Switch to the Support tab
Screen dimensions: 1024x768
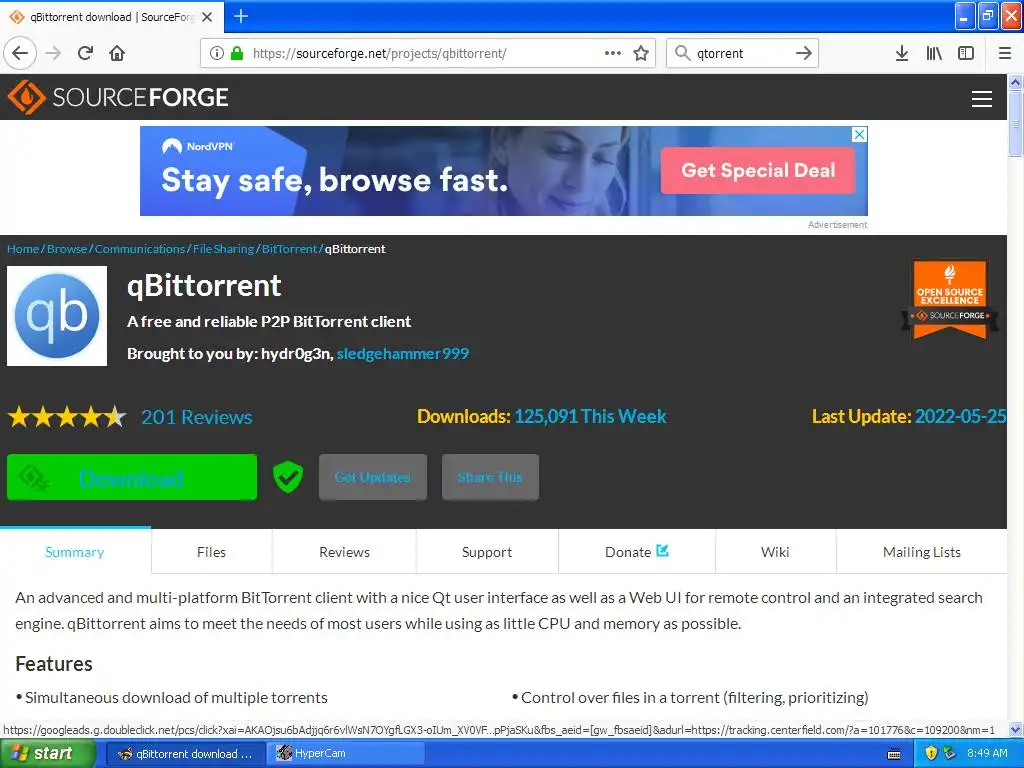(487, 552)
